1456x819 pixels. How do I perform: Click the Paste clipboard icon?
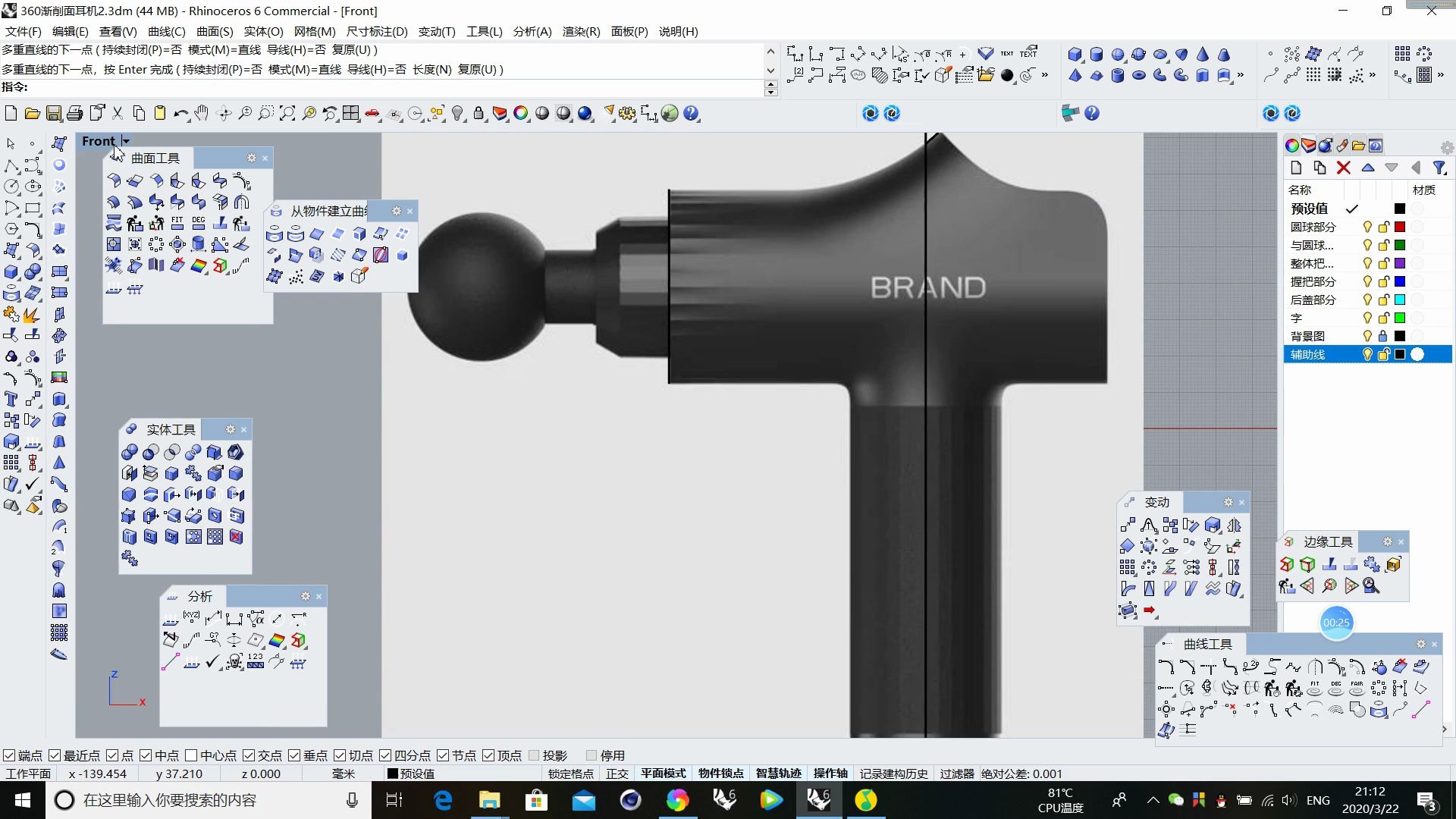160,114
